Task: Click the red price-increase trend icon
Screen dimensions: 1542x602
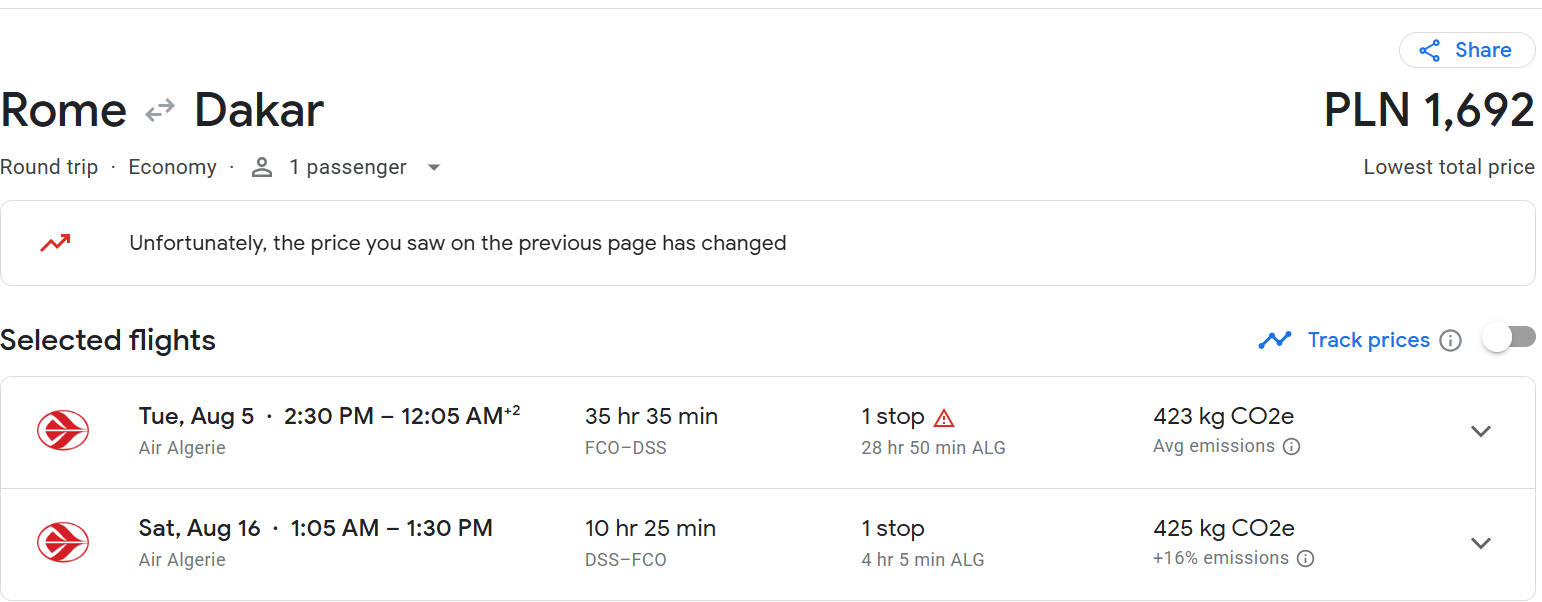Action: pos(55,243)
